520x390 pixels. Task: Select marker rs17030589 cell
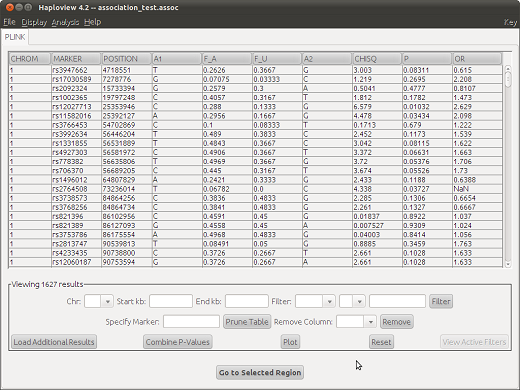point(76,79)
